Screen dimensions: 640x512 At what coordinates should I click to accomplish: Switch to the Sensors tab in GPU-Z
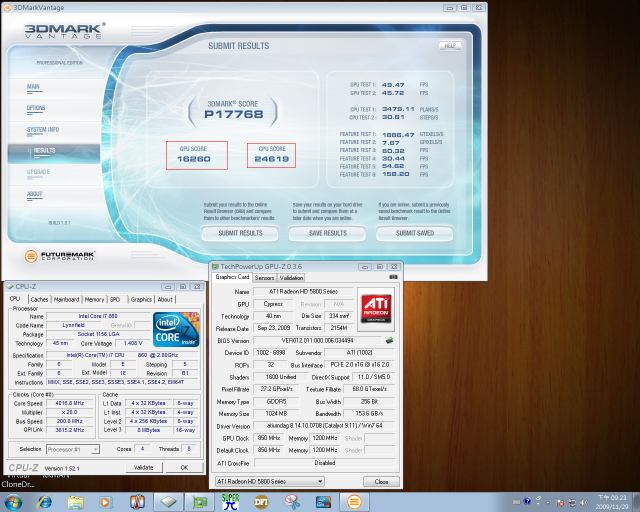pos(264,278)
